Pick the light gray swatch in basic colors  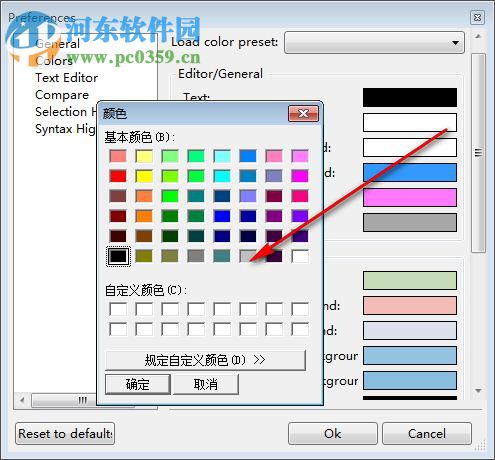248,256
